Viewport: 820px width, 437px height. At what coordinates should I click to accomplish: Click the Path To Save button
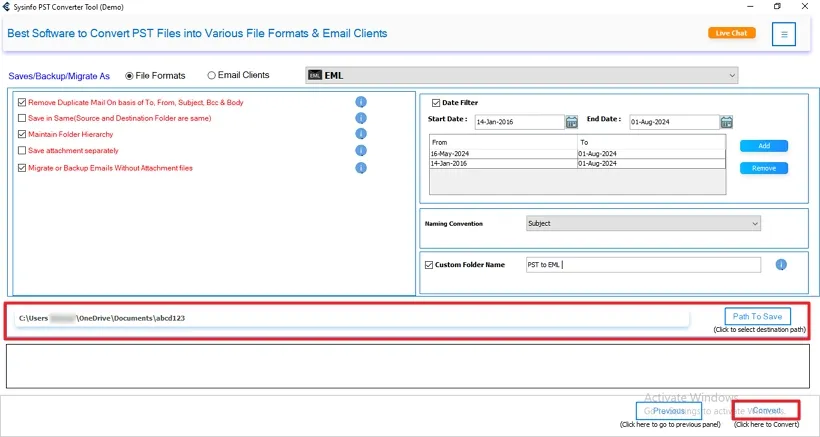(757, 316)
